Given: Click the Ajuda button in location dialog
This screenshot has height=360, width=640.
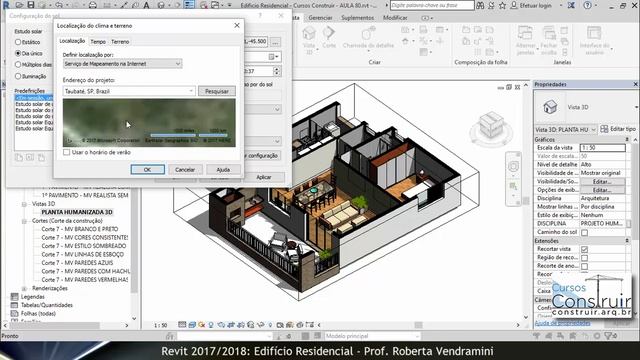Looking at the screenshot, I should point(223,169).
